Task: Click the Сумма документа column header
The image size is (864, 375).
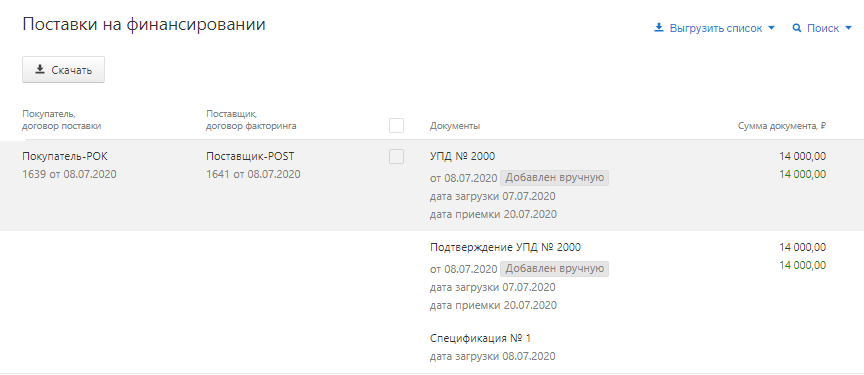Action: click(782, 126)
